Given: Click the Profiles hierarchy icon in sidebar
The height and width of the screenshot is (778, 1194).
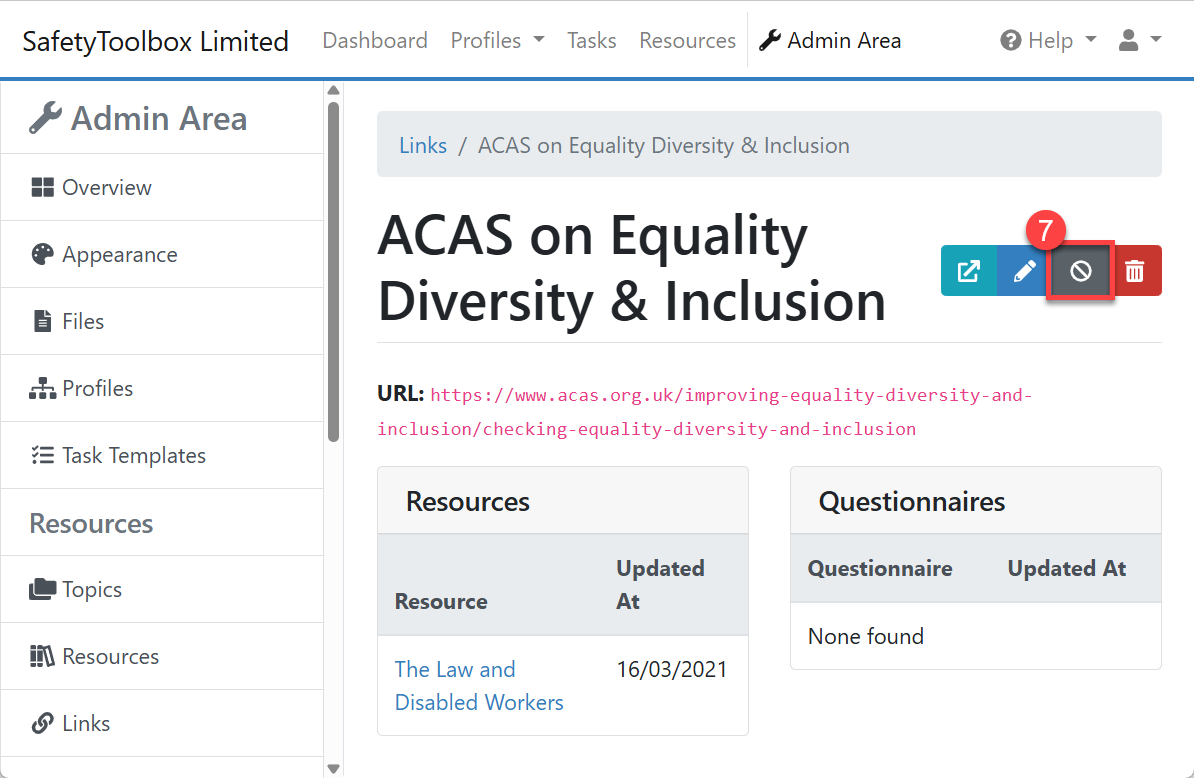Looking at the screenshot, I should [x=43, y=388].
